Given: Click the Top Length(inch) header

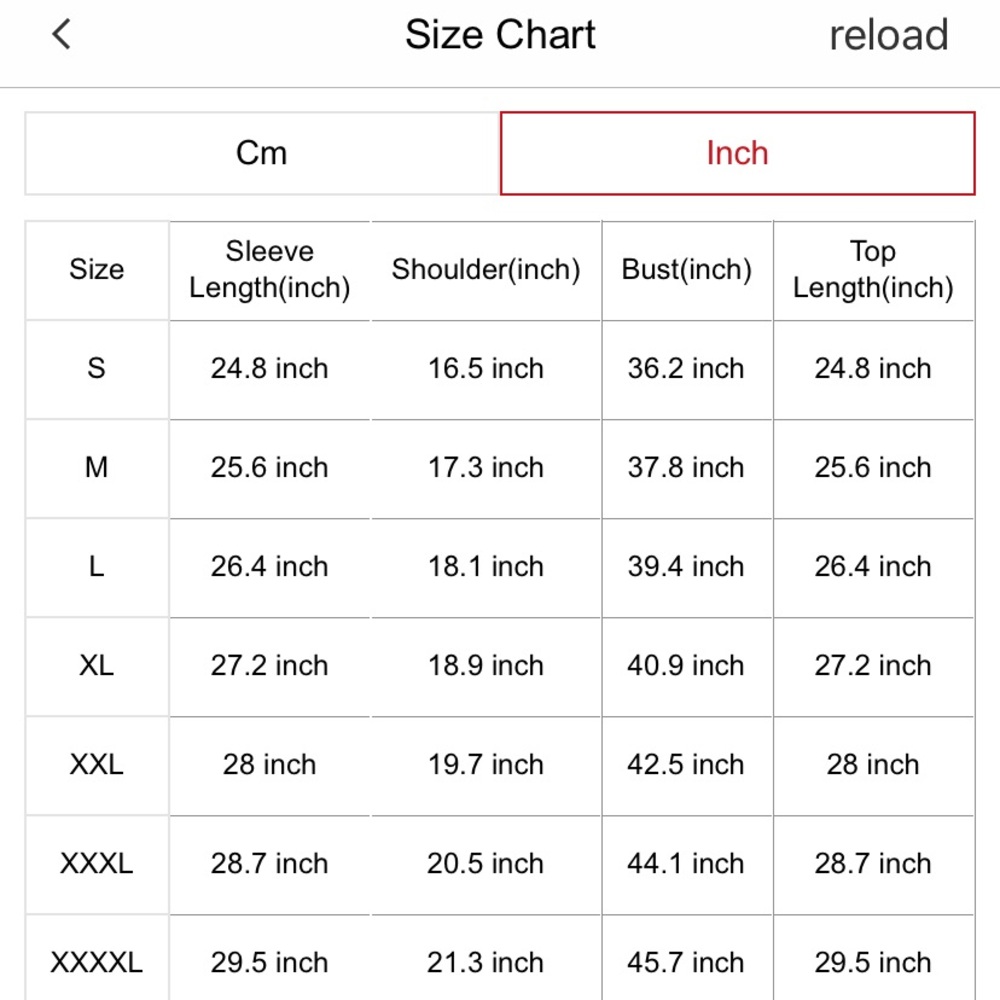Looking at the screenshot, I should click(x=873, y=270).
